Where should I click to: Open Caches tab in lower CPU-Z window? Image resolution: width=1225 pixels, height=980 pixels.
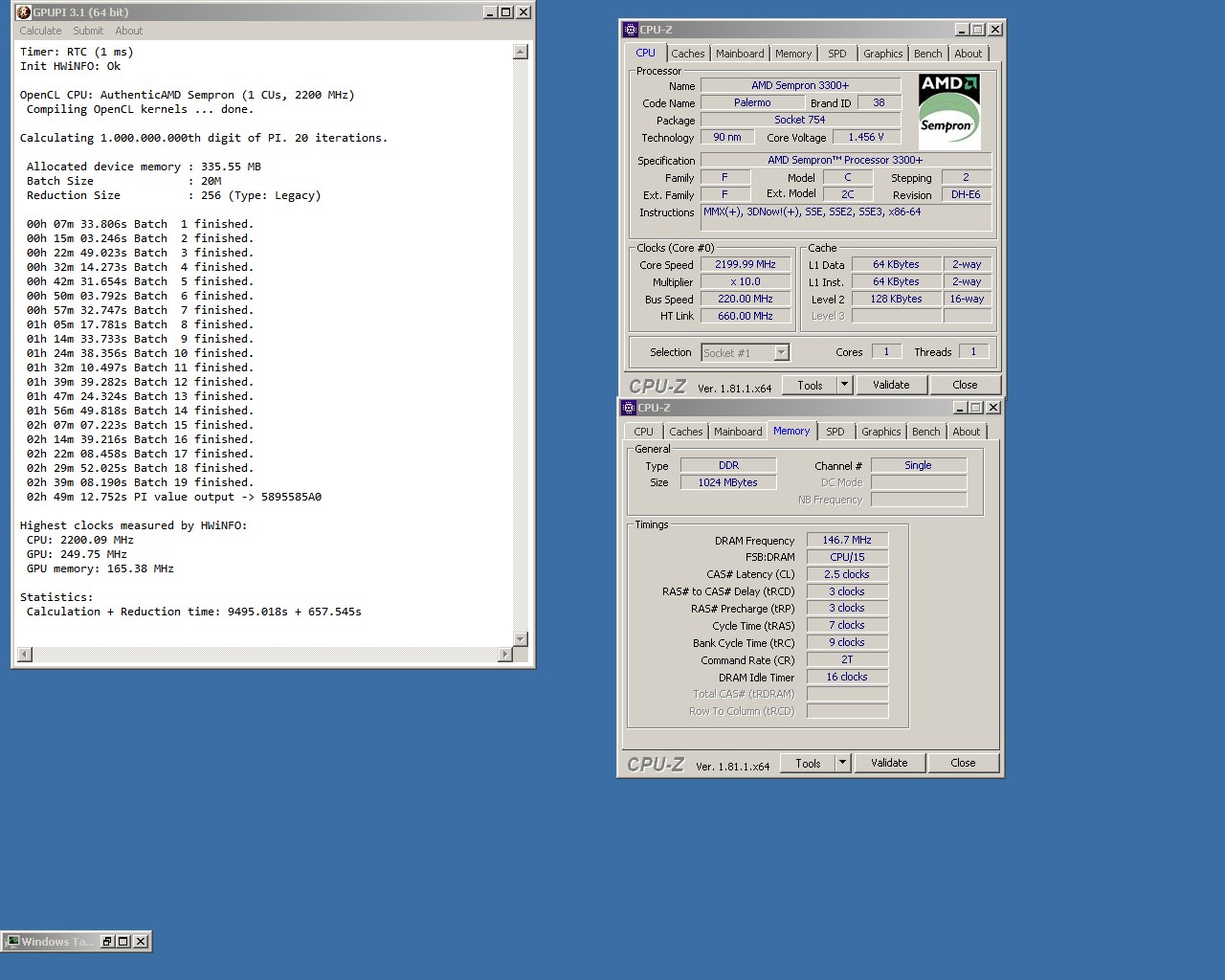click(x=685, y=432)
